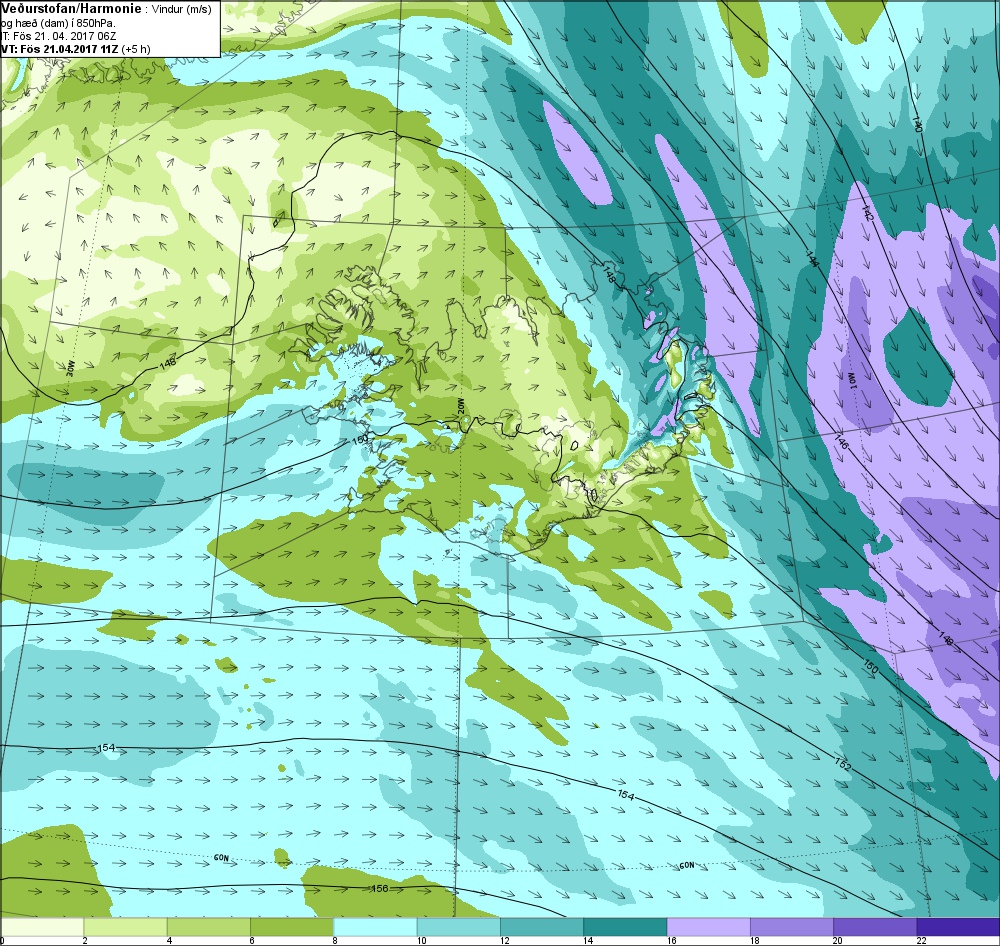Select the 'og hæð (dam) í 850hPa.' line

coord(58,23)
